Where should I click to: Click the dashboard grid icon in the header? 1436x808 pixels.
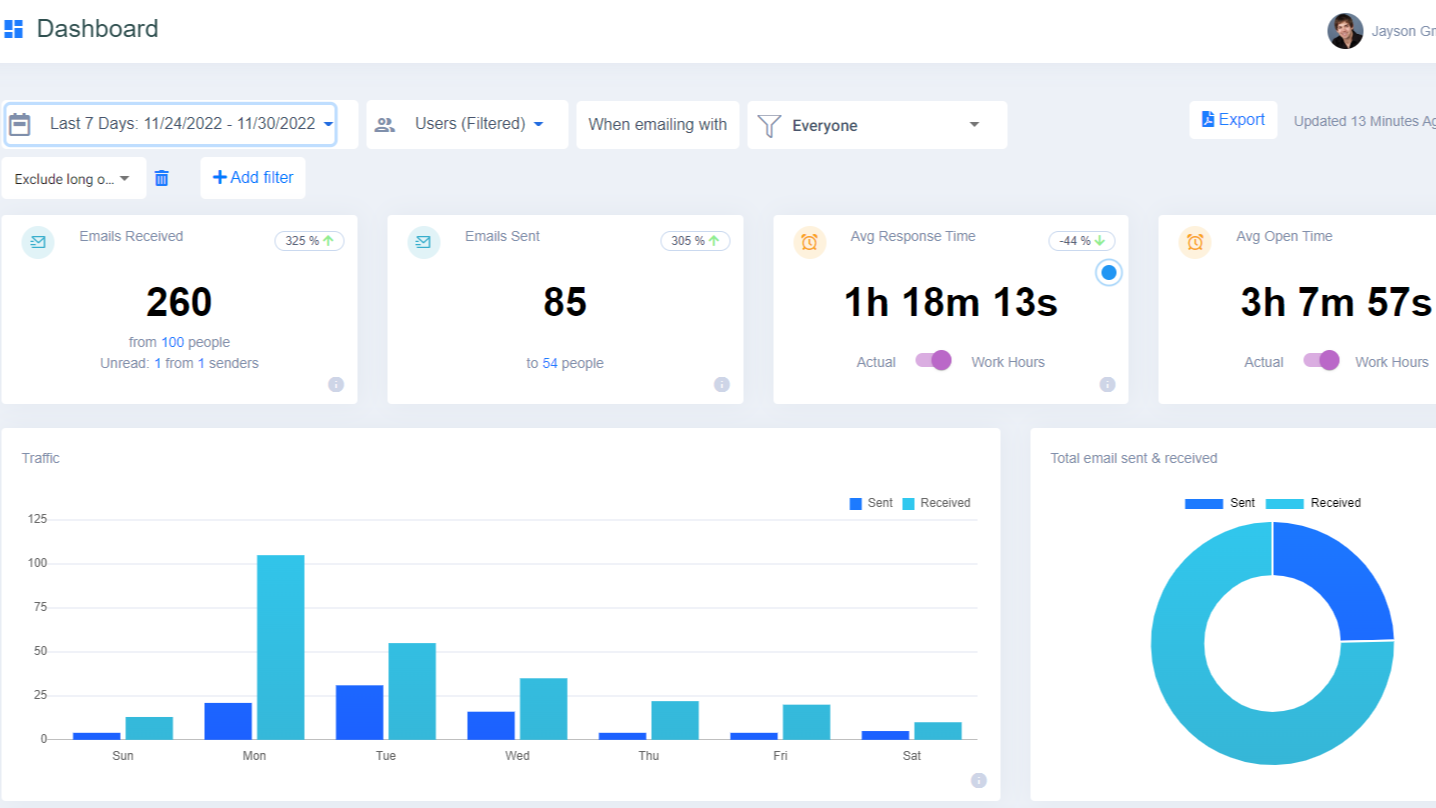(14, 28)
